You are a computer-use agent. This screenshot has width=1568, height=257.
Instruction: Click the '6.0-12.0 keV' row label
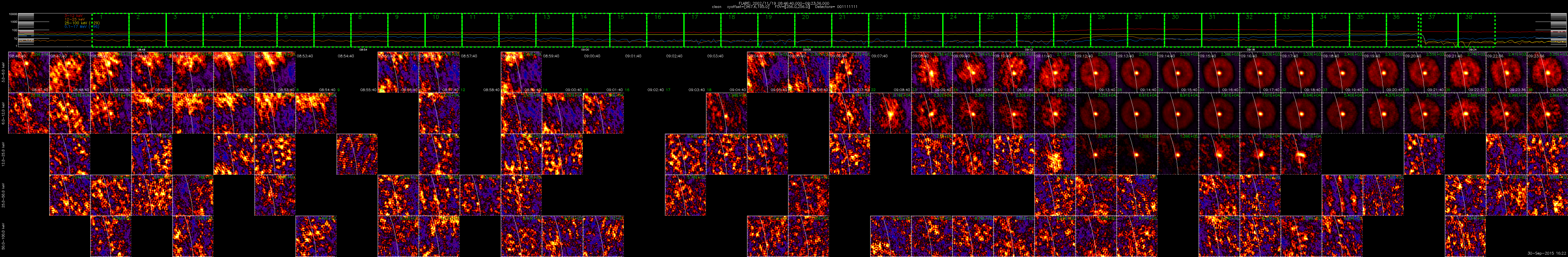[x=4, y=113]
